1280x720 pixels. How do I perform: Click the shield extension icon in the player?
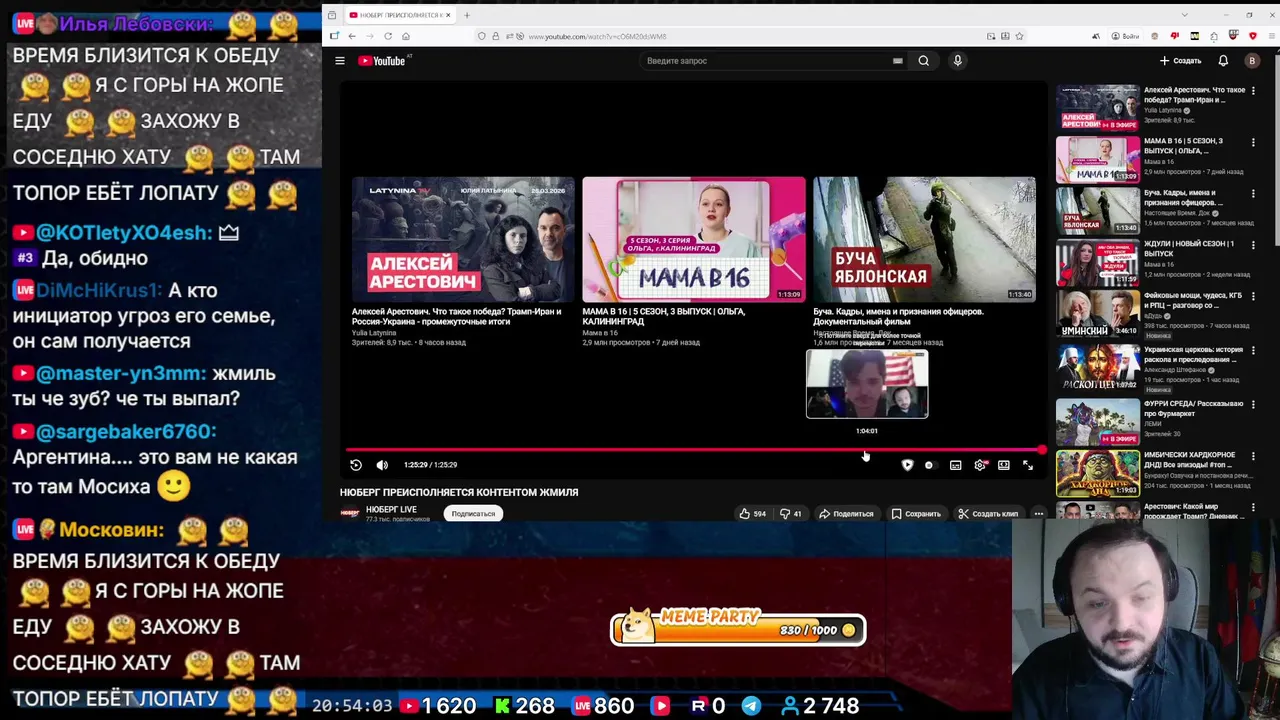point(907,465)
